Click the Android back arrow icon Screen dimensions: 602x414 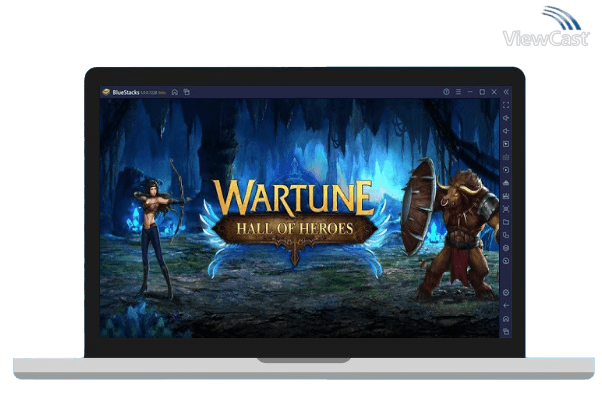pos(506,306)
